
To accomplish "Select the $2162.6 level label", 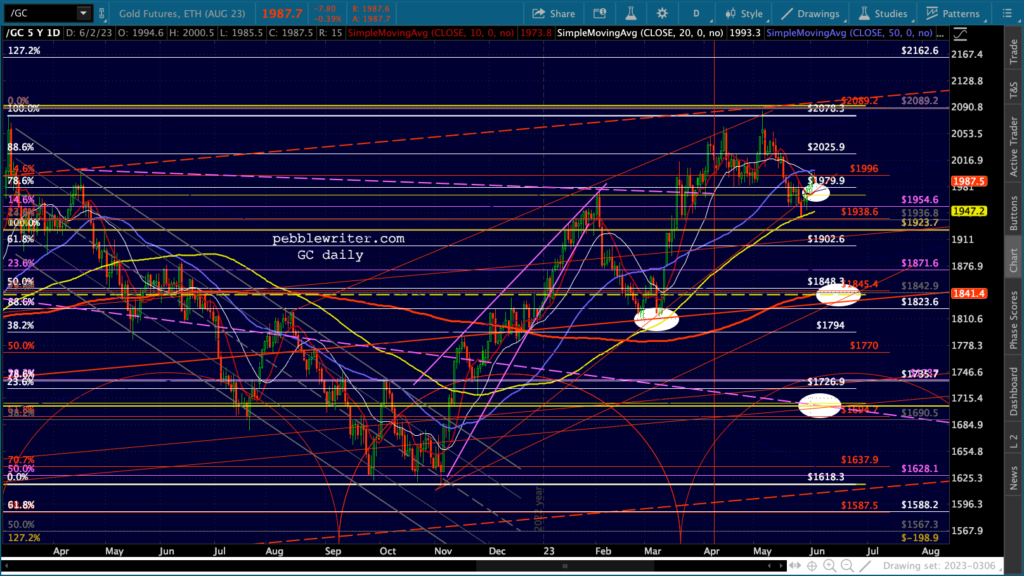I will [920, 50].
